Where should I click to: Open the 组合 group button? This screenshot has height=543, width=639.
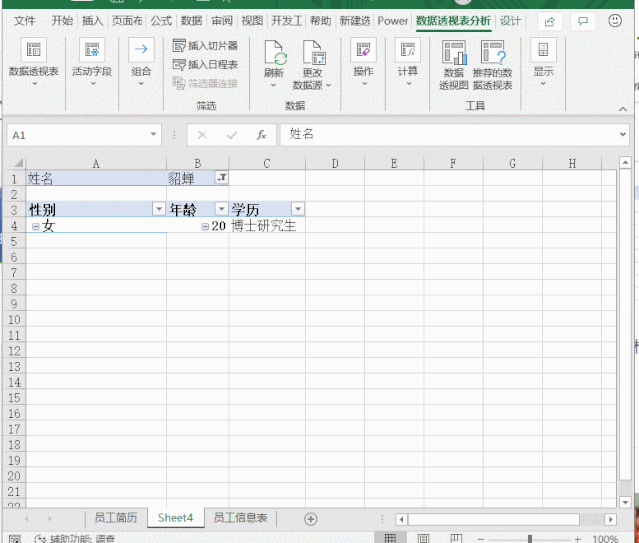141,61
